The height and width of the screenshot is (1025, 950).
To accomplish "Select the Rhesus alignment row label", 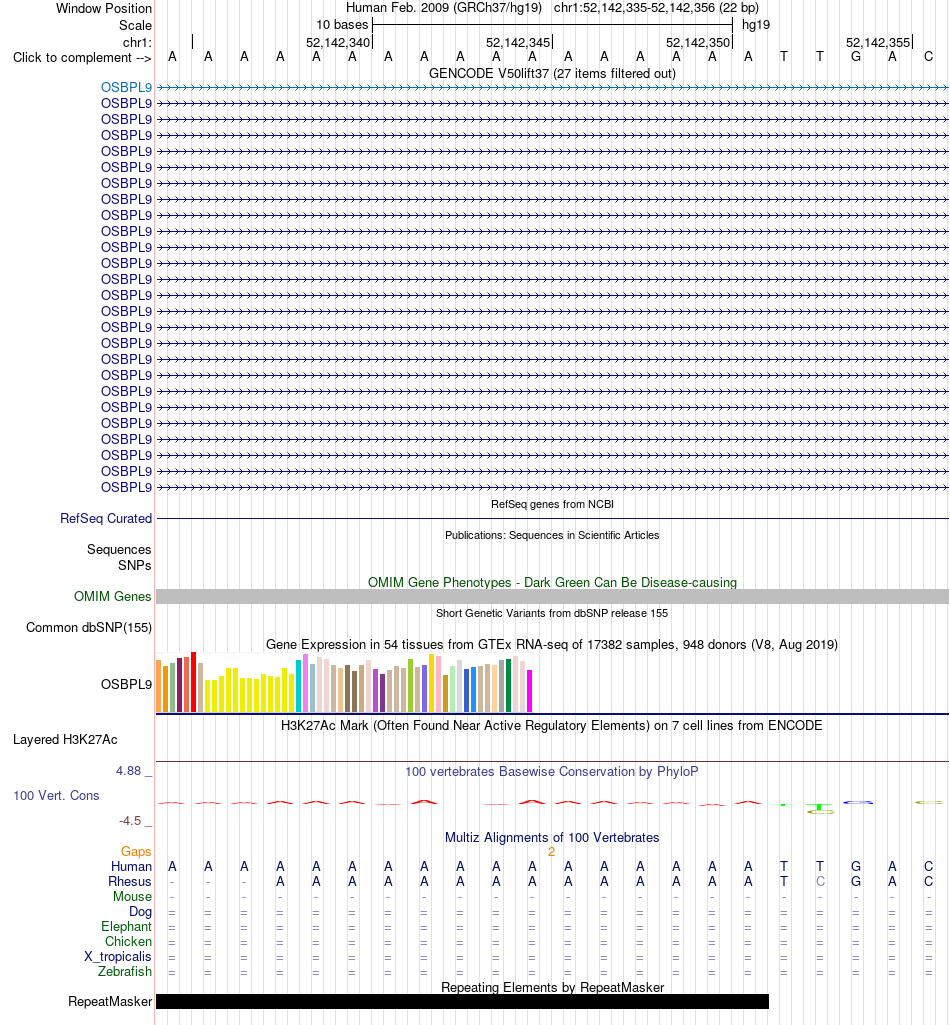I will click(130, 881).
